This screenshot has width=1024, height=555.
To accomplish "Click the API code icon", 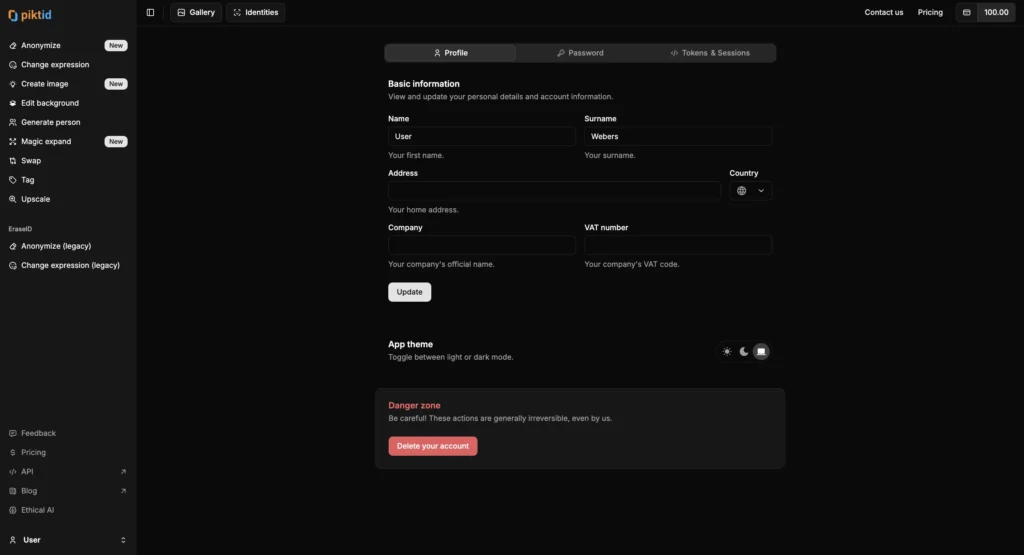I will (12, 471).
